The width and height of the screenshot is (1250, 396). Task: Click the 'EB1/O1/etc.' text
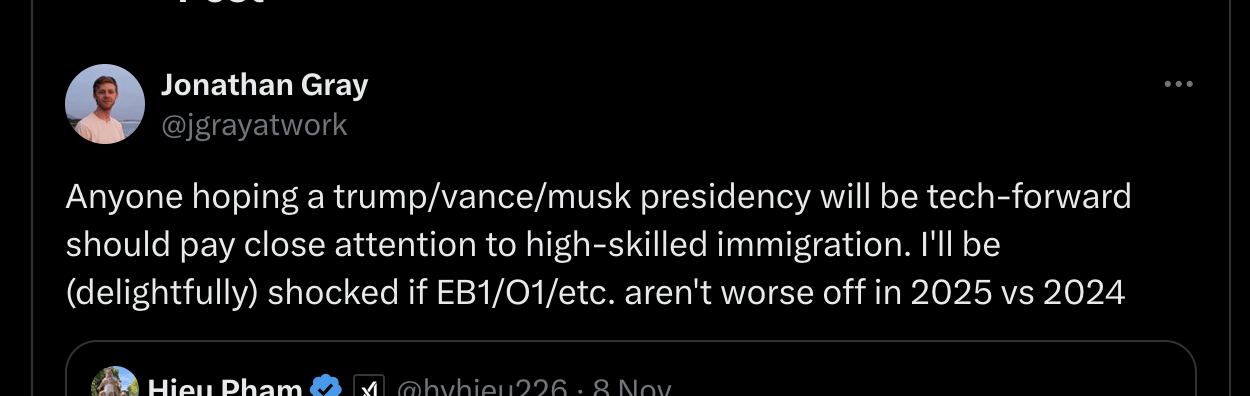[x=512, y=293]
